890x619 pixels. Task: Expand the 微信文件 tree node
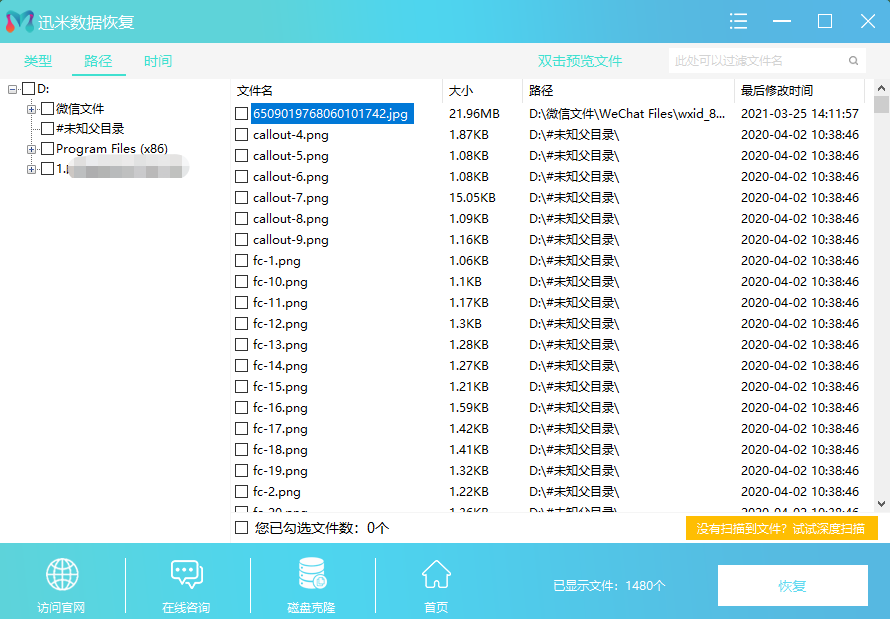pyautogui.click(x=32, y=109)
